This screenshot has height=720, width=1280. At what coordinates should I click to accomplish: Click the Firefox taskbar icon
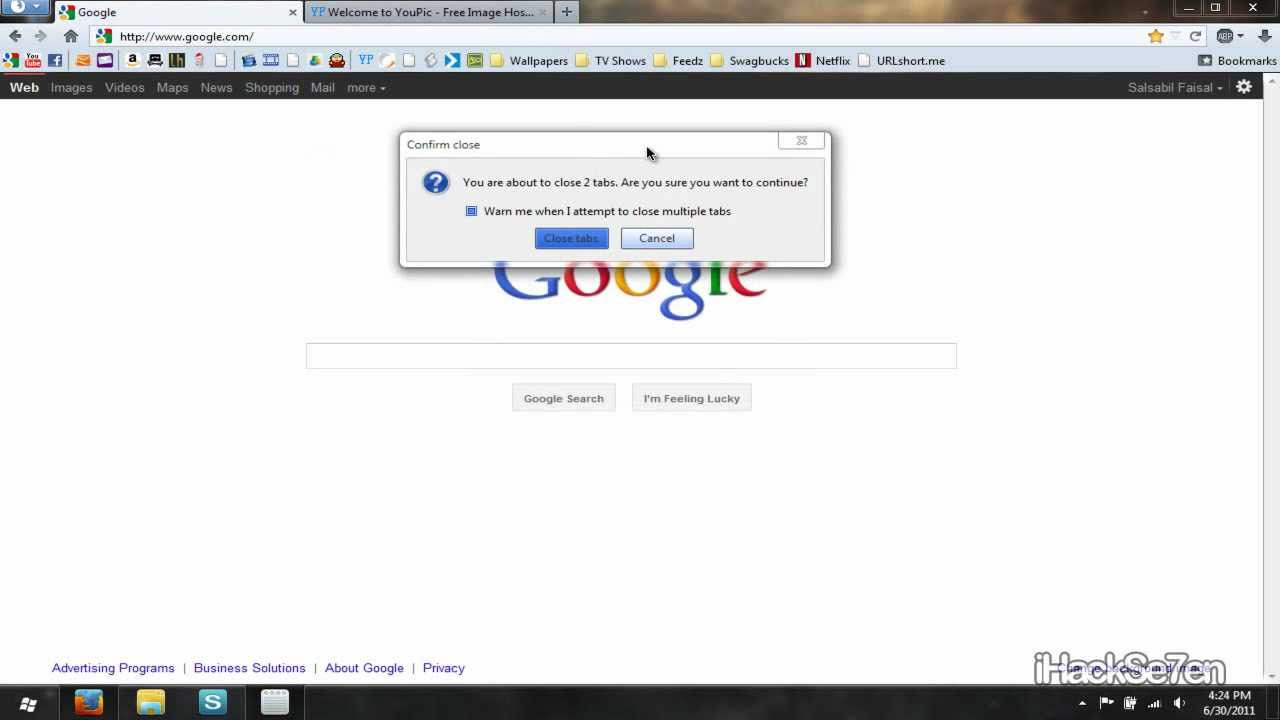coord(89,703)
